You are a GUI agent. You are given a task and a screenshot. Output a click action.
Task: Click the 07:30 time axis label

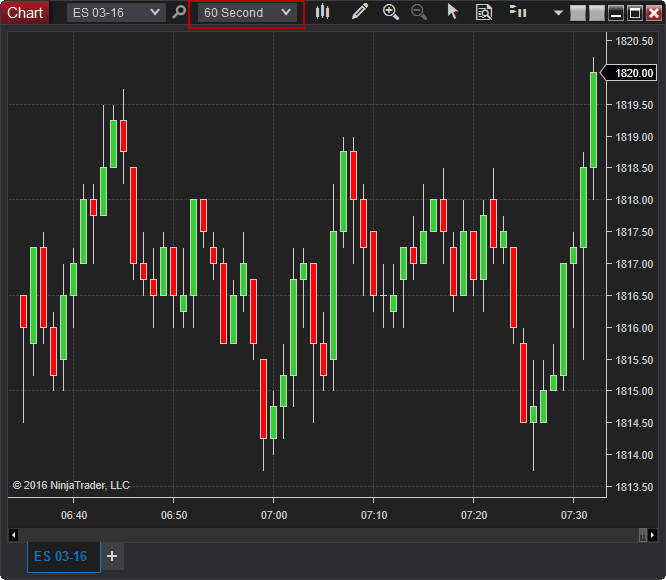click(x=574, y=515)
